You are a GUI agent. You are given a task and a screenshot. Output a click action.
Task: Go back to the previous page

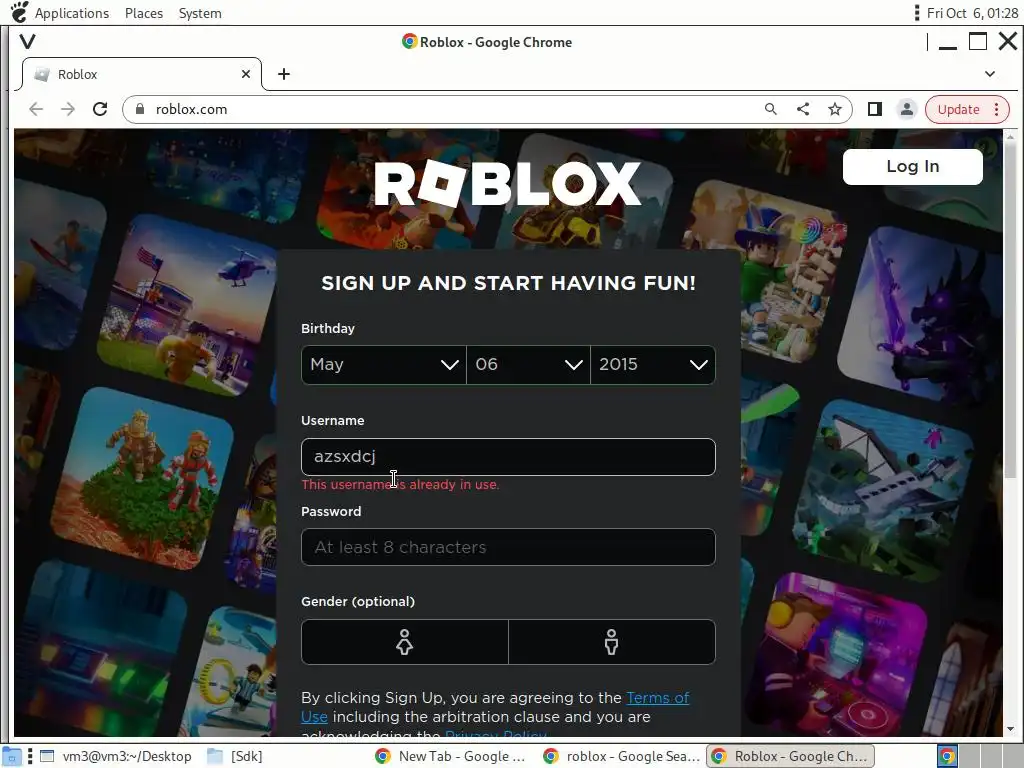[36, 109]
